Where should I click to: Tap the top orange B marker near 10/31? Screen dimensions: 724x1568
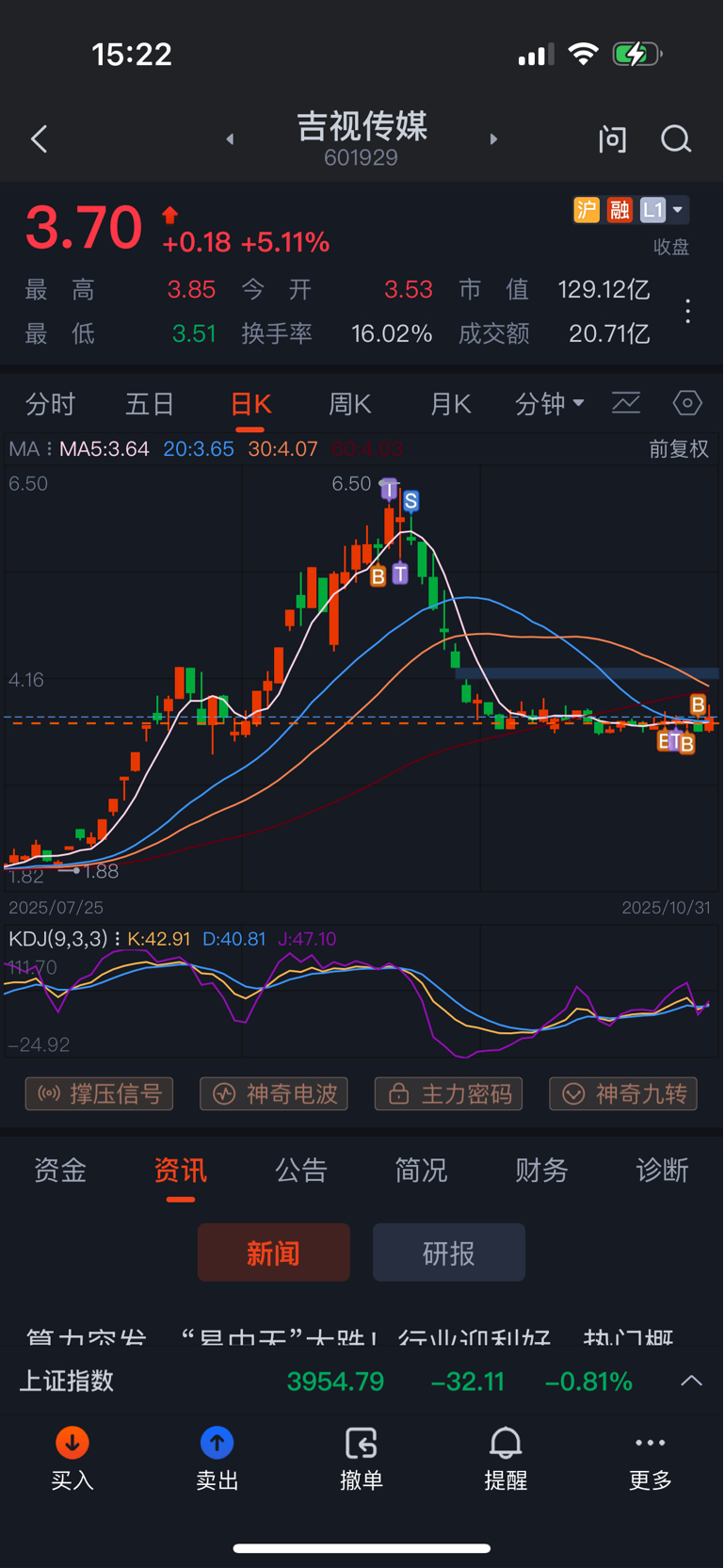(x=698, y=704)
